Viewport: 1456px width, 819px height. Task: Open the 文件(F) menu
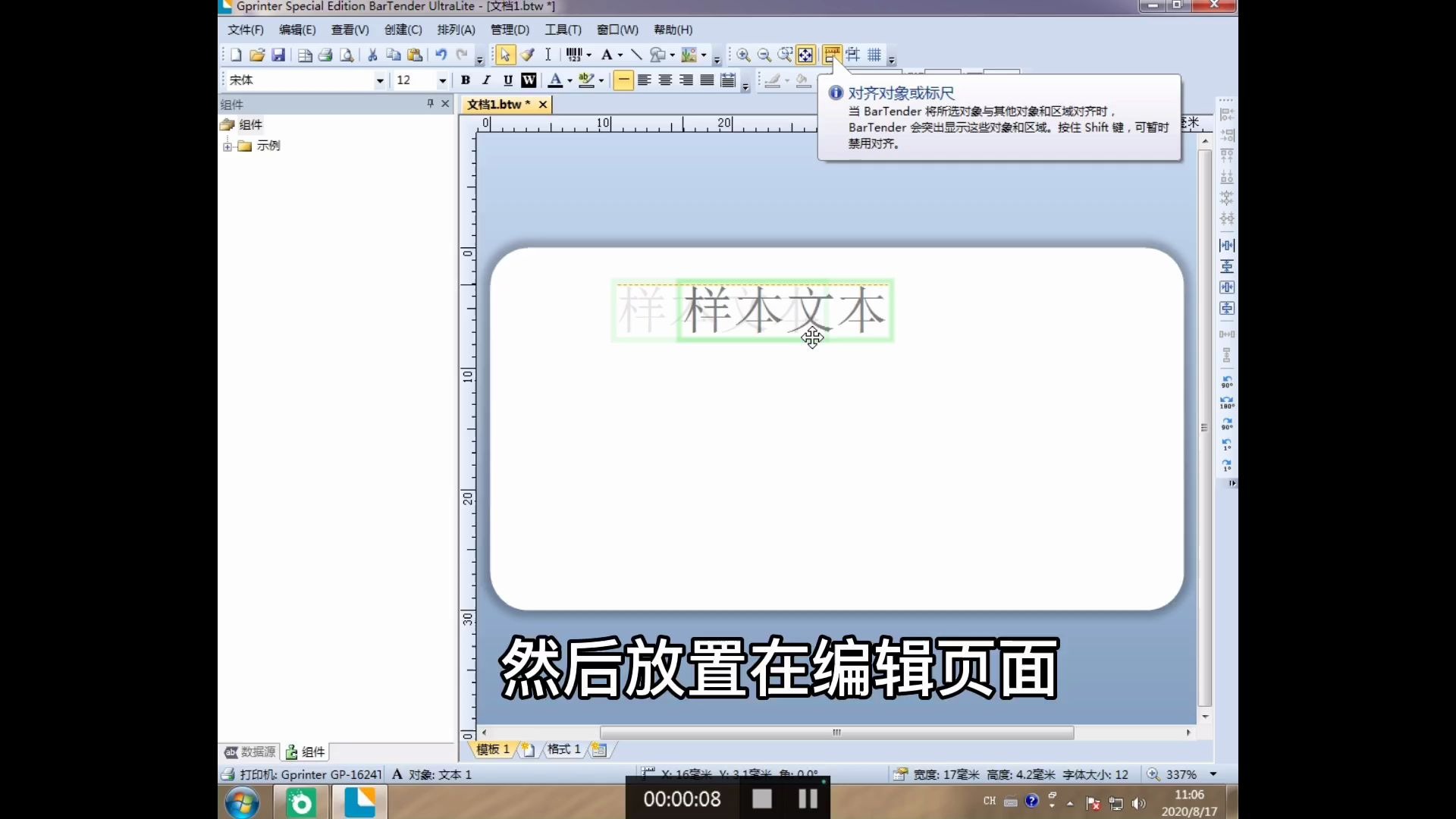tap(246, 30)
